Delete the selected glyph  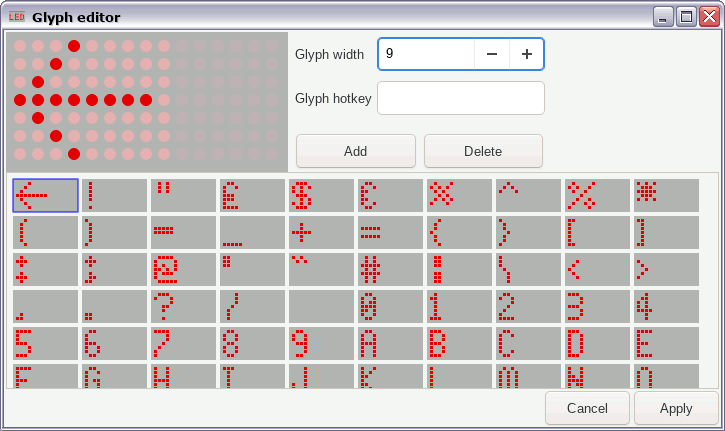[x=483, y=151]
